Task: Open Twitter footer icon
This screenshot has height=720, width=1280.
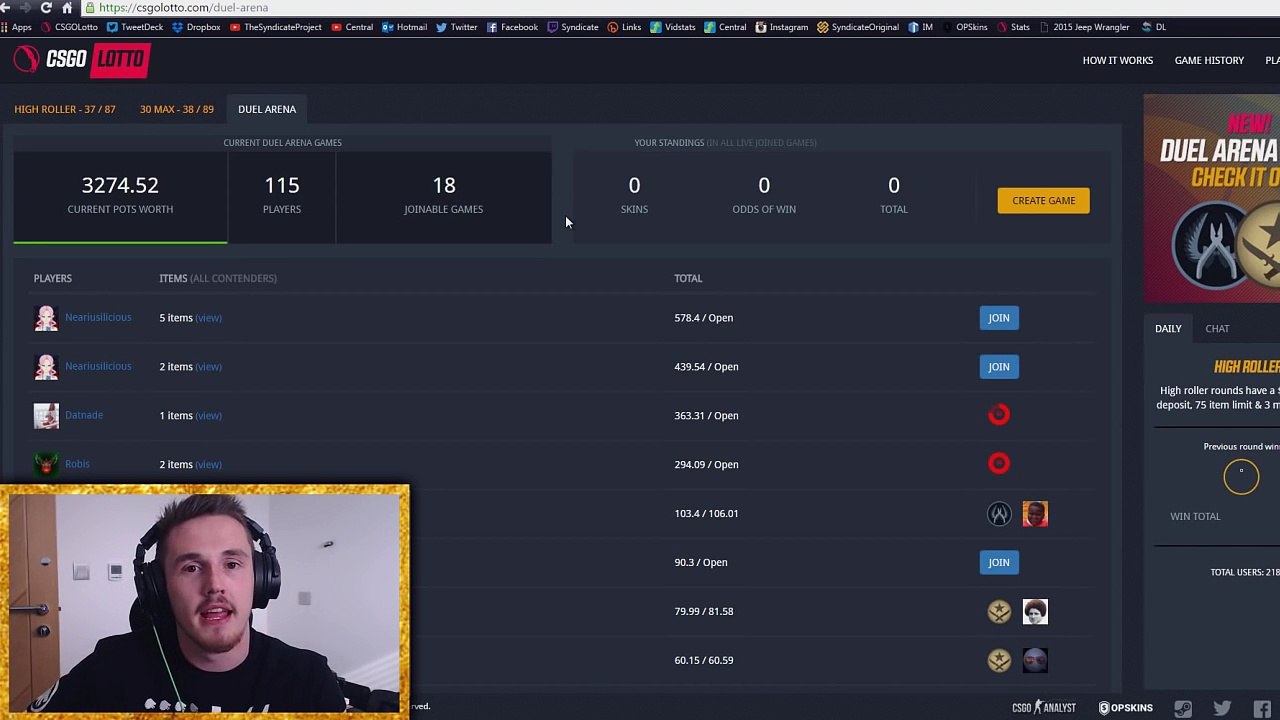Action: pos(1222,708)
